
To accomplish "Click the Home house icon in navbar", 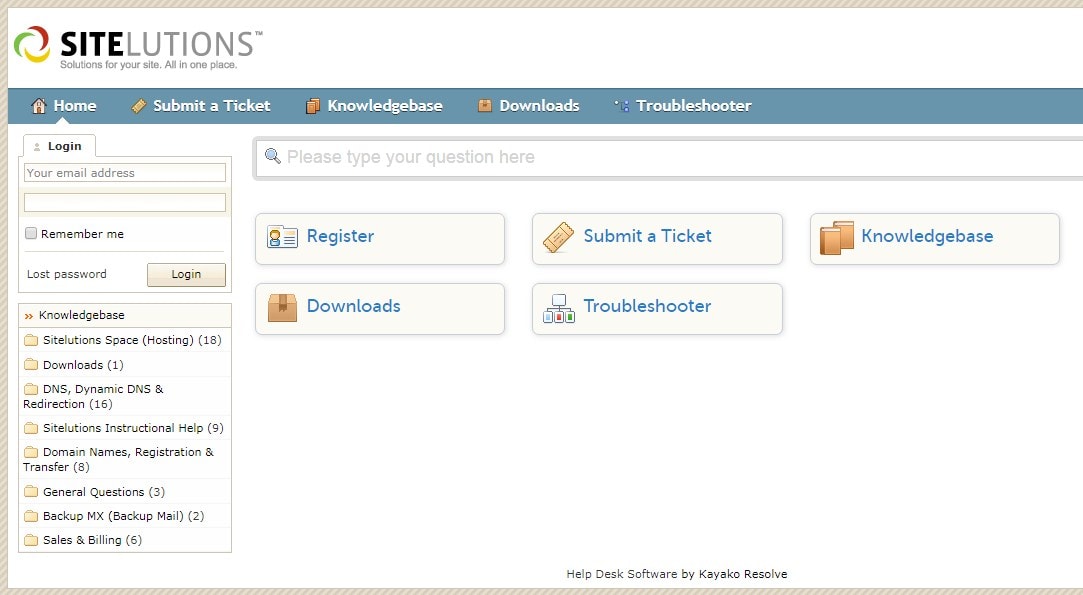I will 39,106.
